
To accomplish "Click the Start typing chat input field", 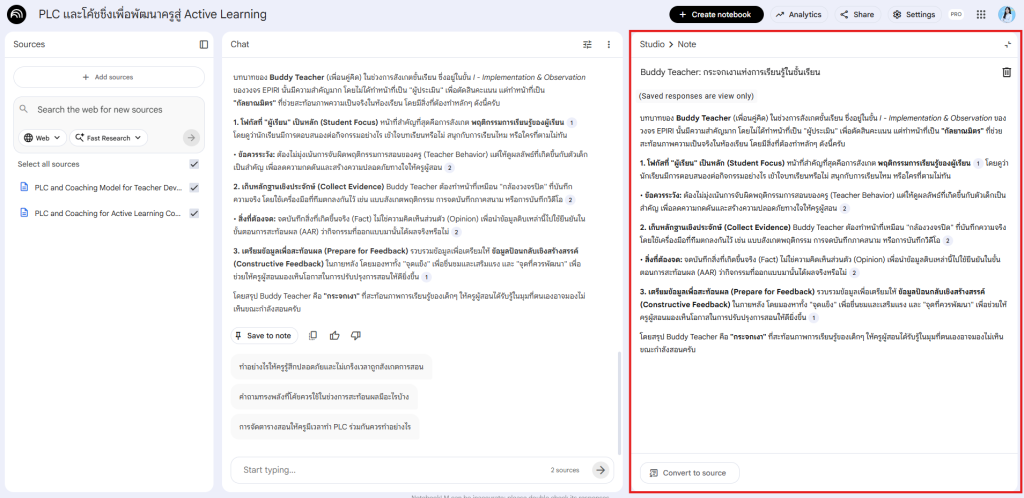I will [x=390, y=469].
